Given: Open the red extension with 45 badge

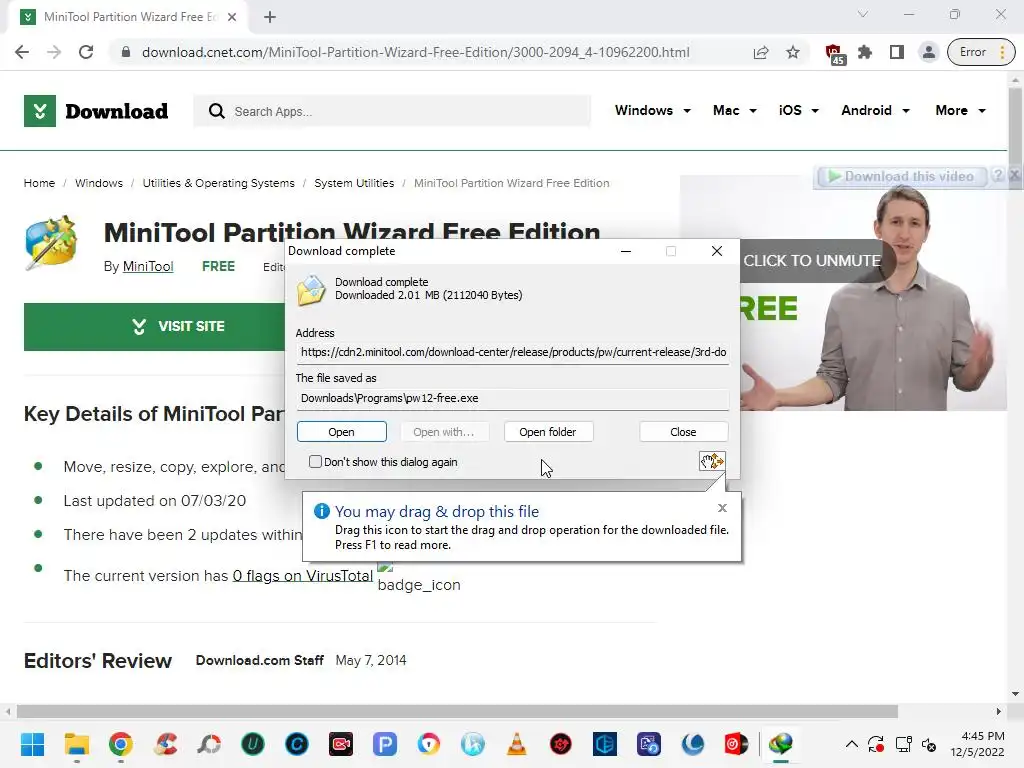Looking at the screenshot, I should click(834, 54).
